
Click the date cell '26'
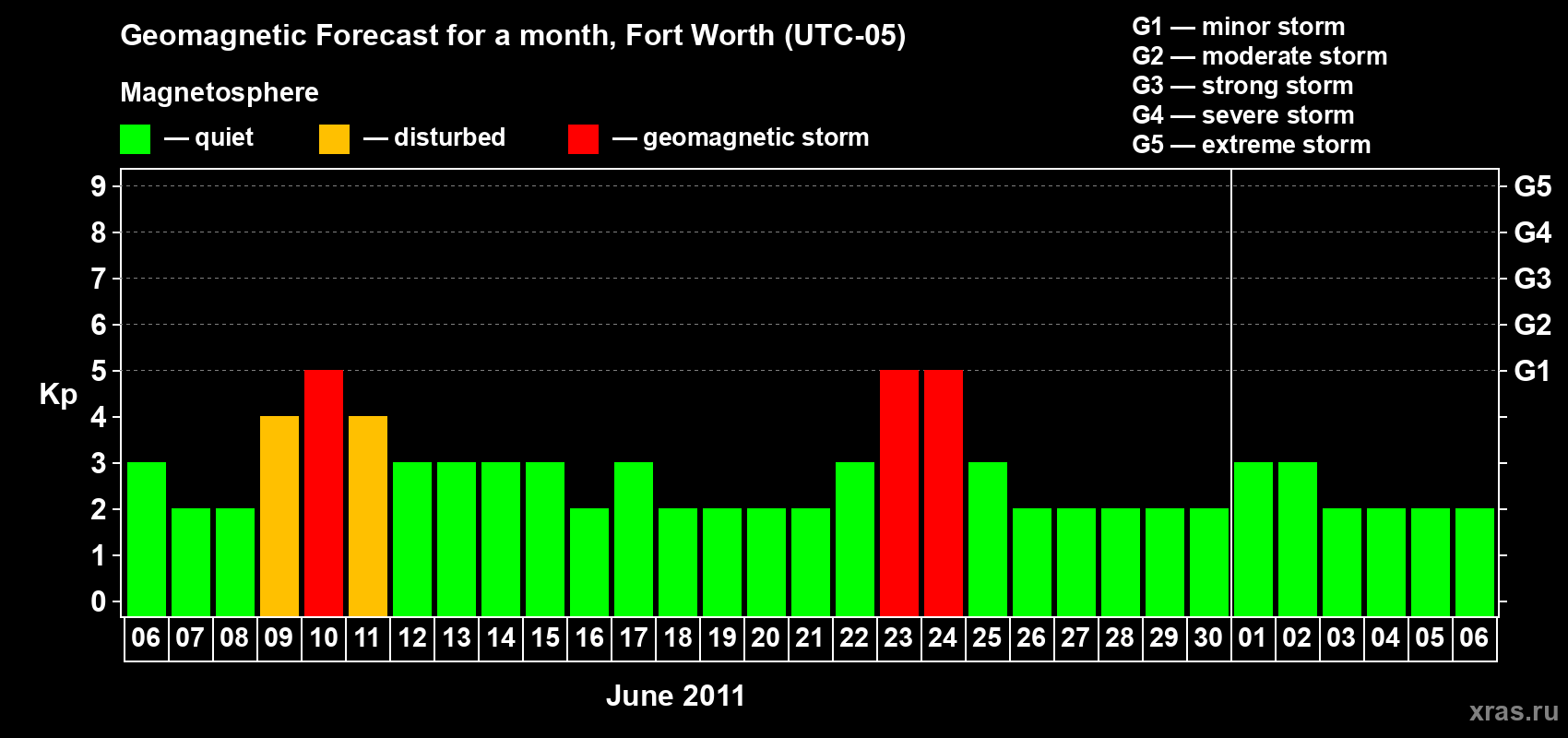coord(1031,638)
